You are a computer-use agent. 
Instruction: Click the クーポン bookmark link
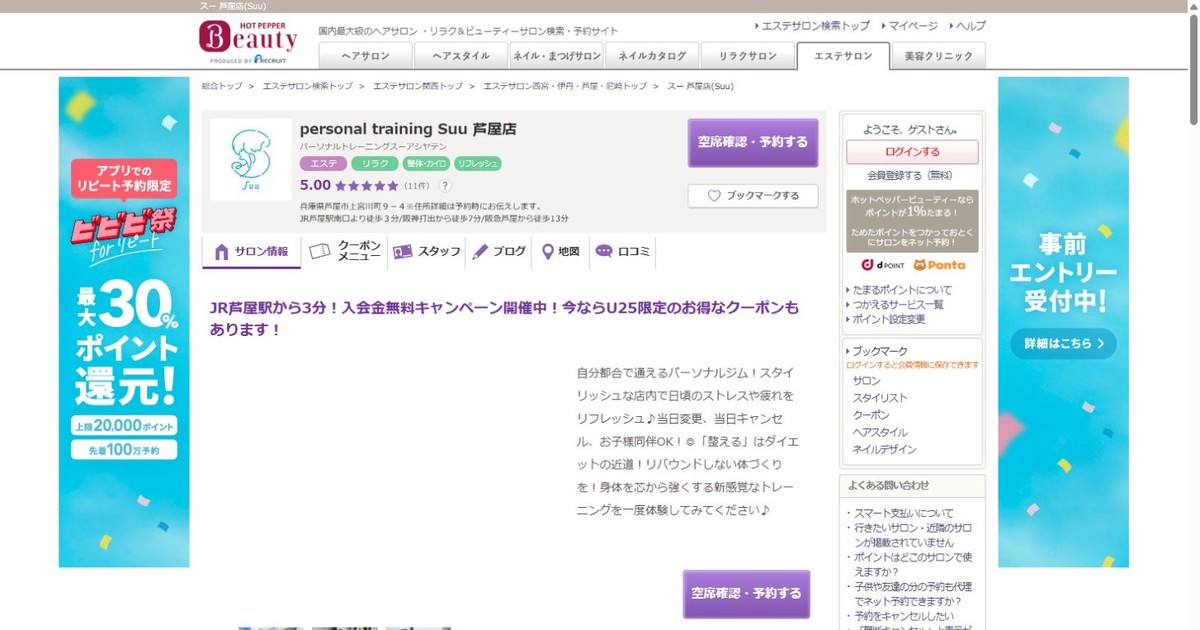pos(871,415)
